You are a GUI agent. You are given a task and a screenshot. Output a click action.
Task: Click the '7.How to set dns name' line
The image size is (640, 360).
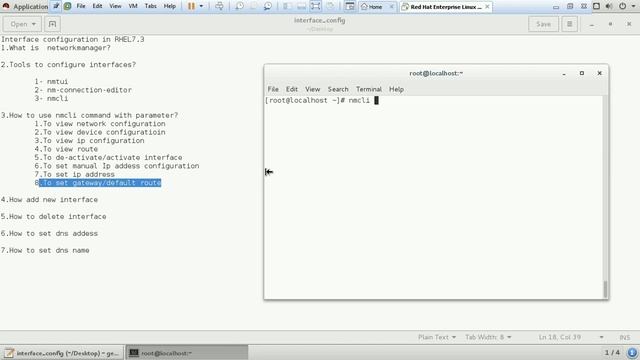tap(45, 250)
